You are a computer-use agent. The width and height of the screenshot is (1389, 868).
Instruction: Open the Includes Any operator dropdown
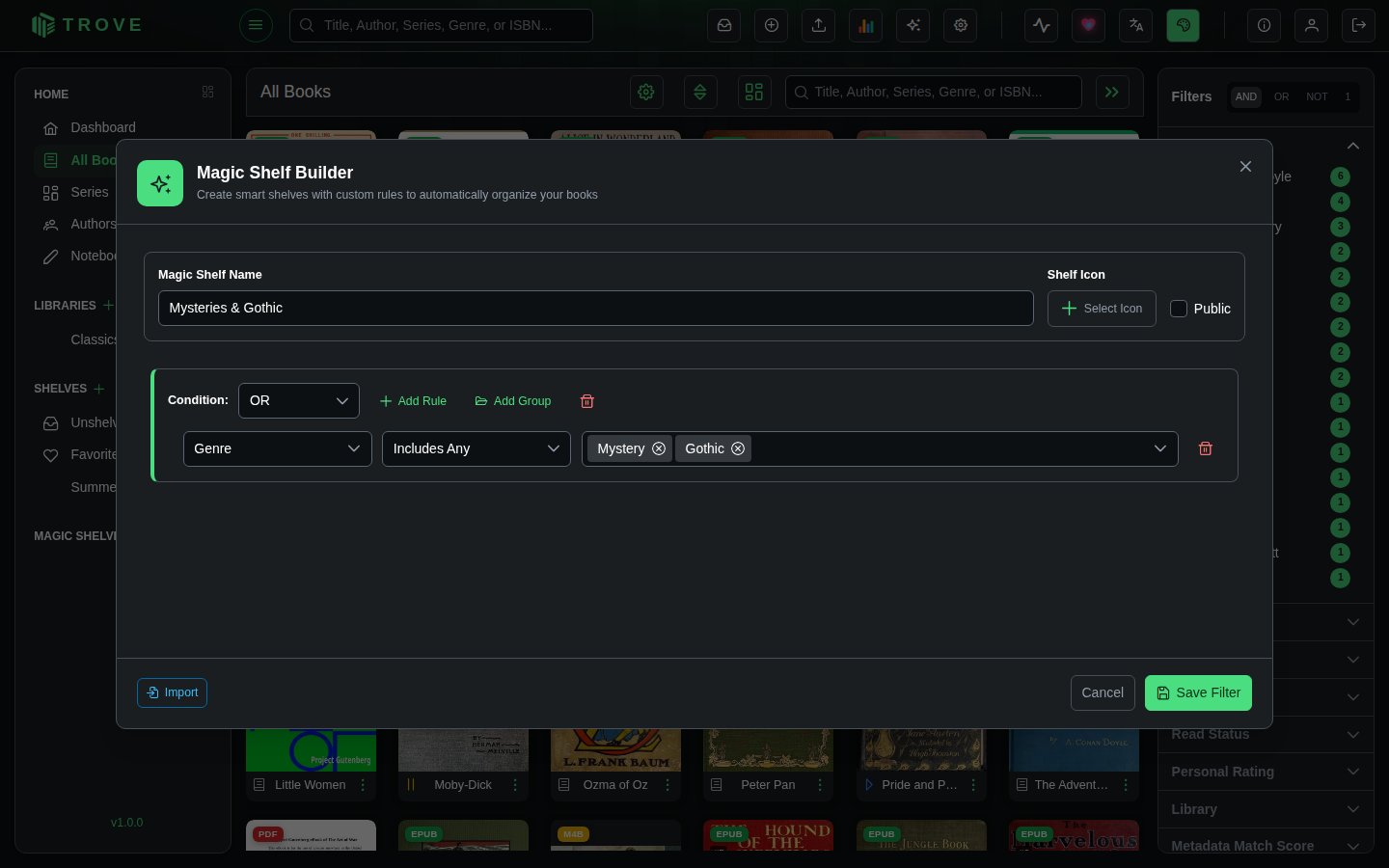tap(477, 448)
